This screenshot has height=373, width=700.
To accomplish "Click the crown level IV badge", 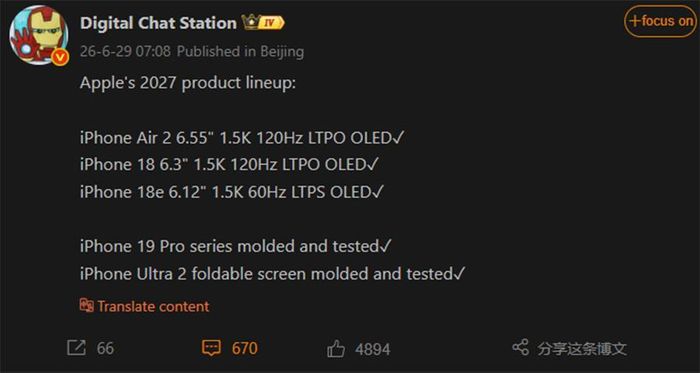I will click(263, 23).
